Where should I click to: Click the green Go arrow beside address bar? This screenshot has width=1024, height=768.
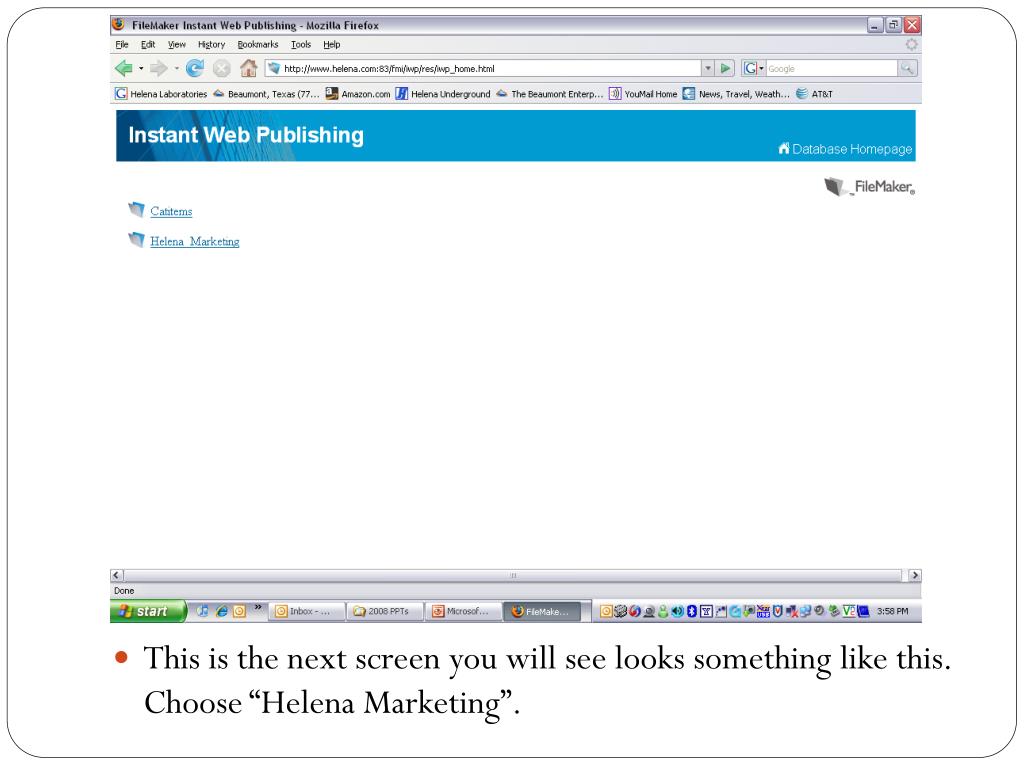[726, 68]
